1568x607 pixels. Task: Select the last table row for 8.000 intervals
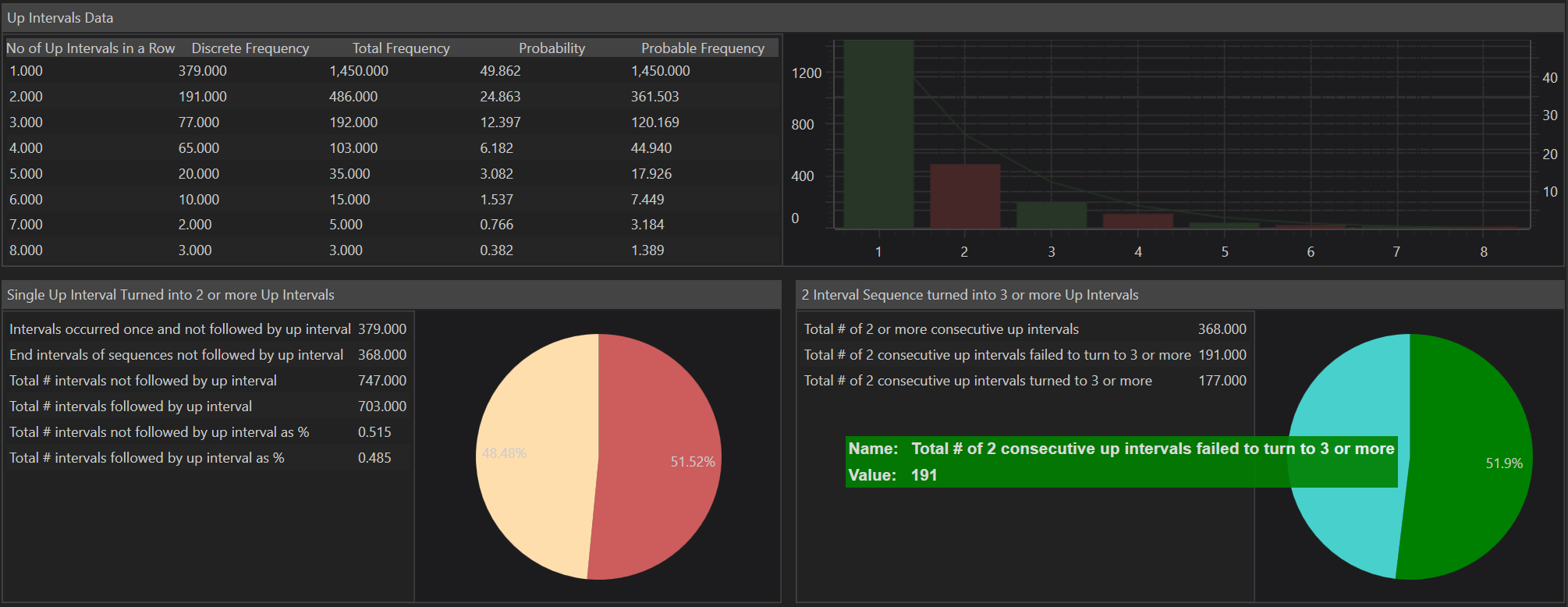click(390, 250)
